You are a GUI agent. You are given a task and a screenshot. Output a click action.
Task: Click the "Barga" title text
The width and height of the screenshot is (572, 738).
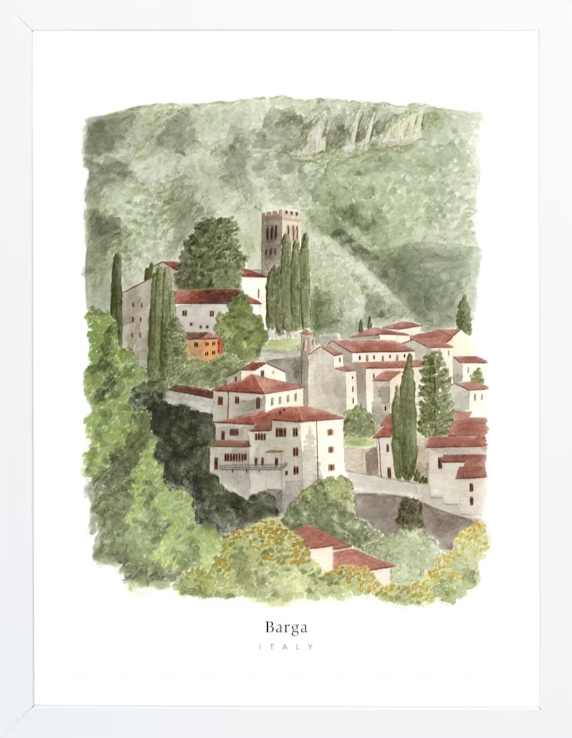pyautogui.click(x=286, y=627)
